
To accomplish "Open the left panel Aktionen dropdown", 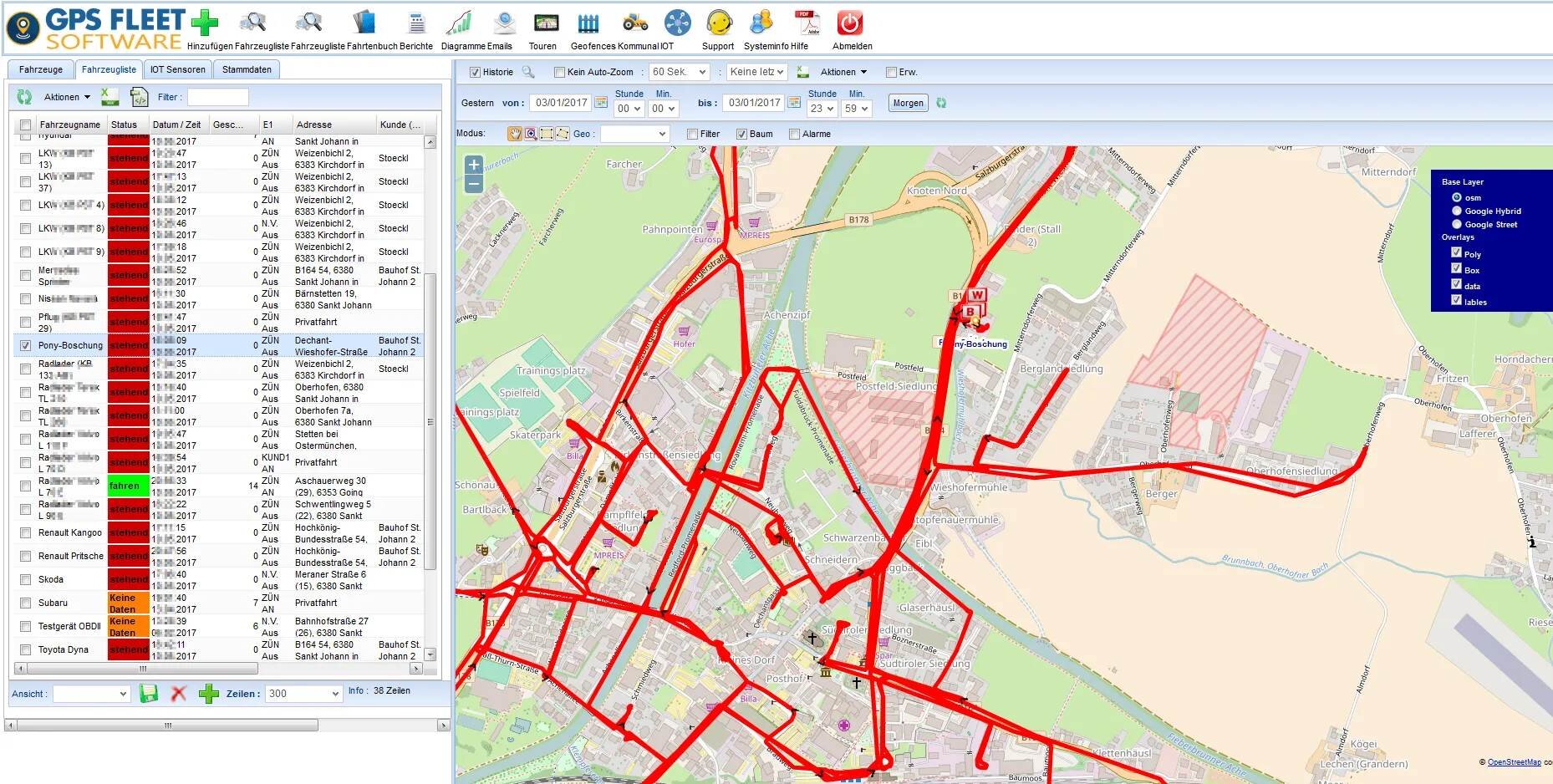I will (67, 97).
